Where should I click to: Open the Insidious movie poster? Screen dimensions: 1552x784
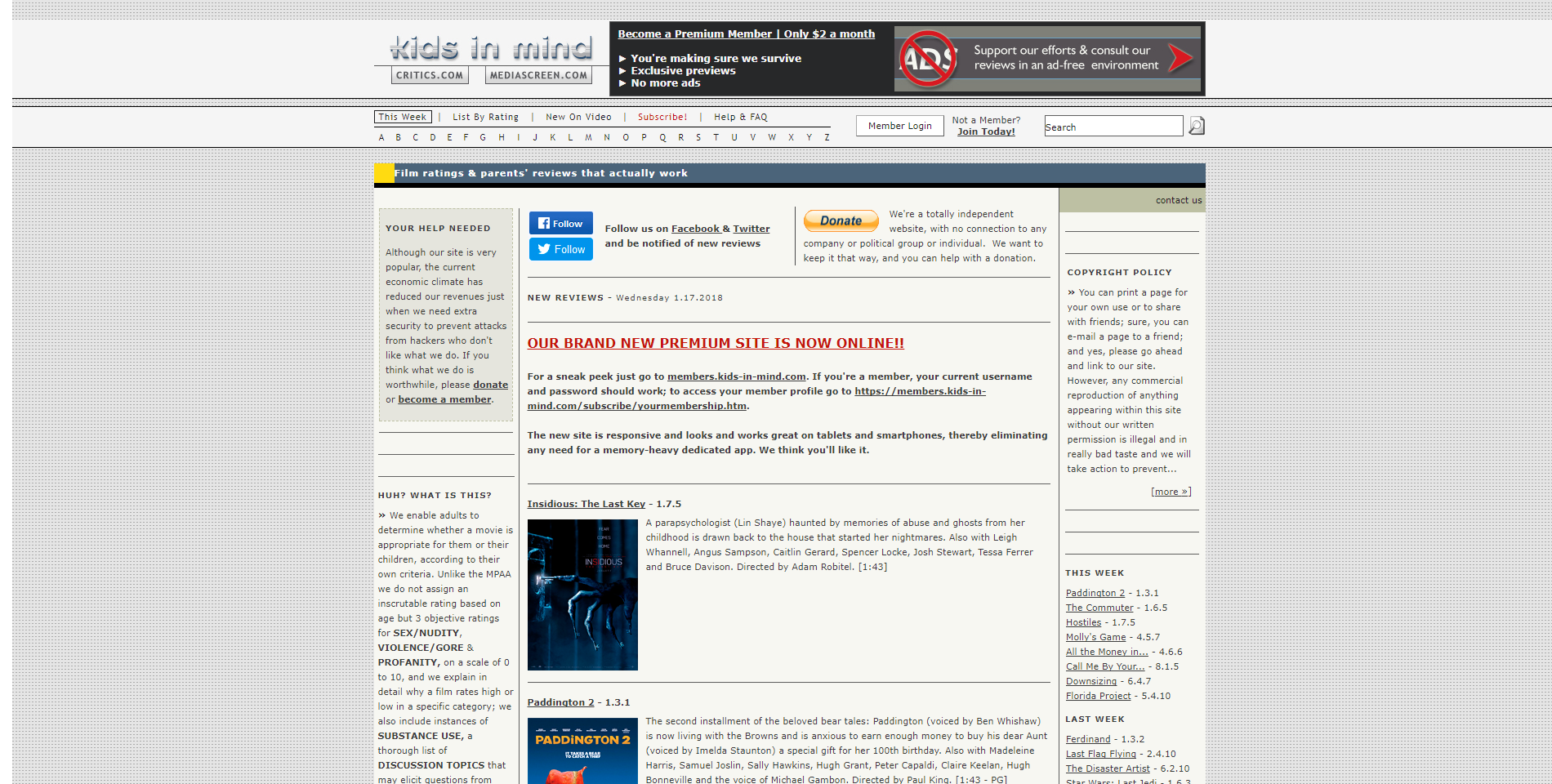tap(582, 595)
